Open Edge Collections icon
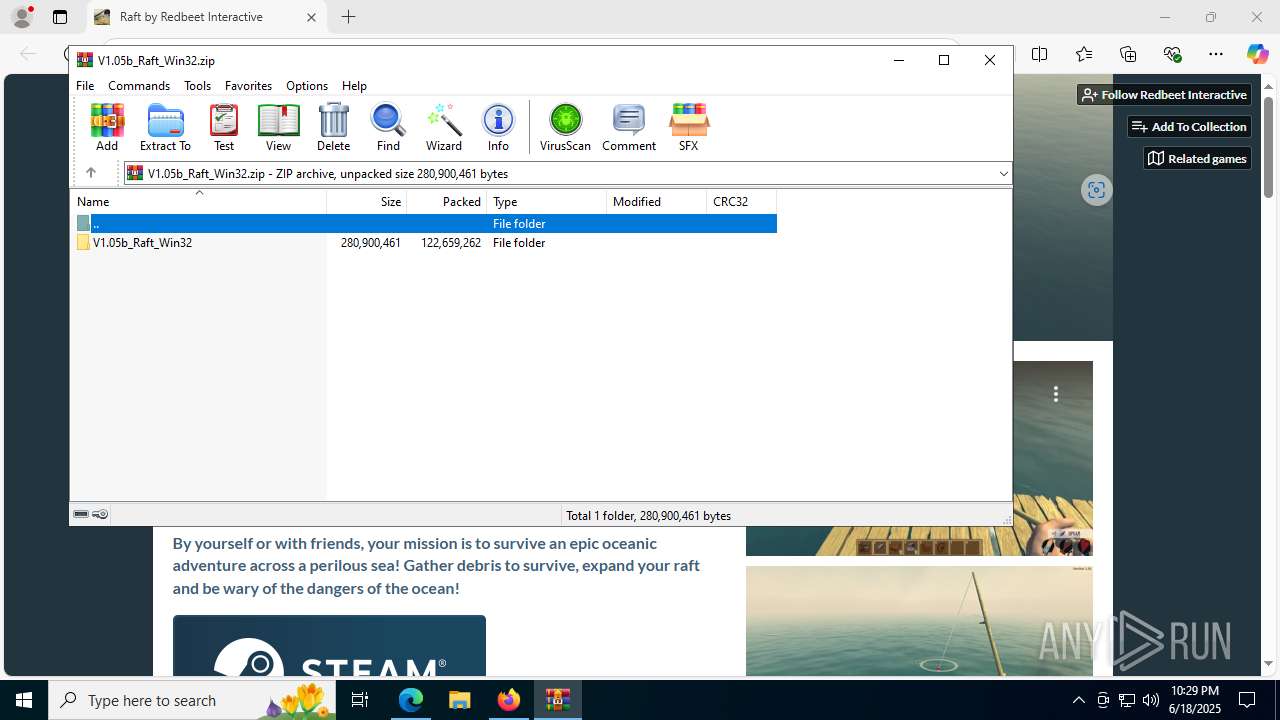The height and width of the screenshot is (720, 1280). 1128,54
